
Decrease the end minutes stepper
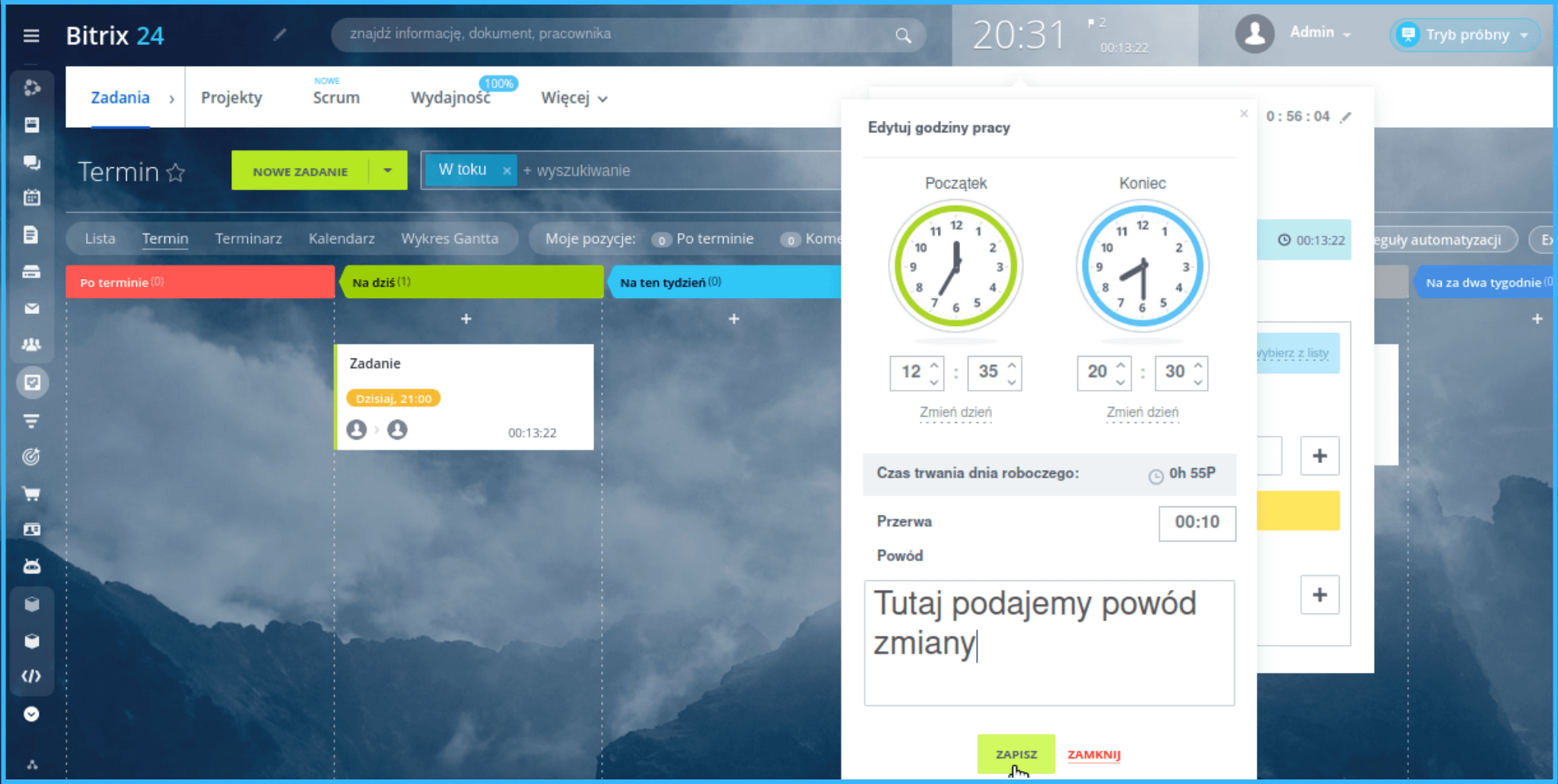(1198, 382)
